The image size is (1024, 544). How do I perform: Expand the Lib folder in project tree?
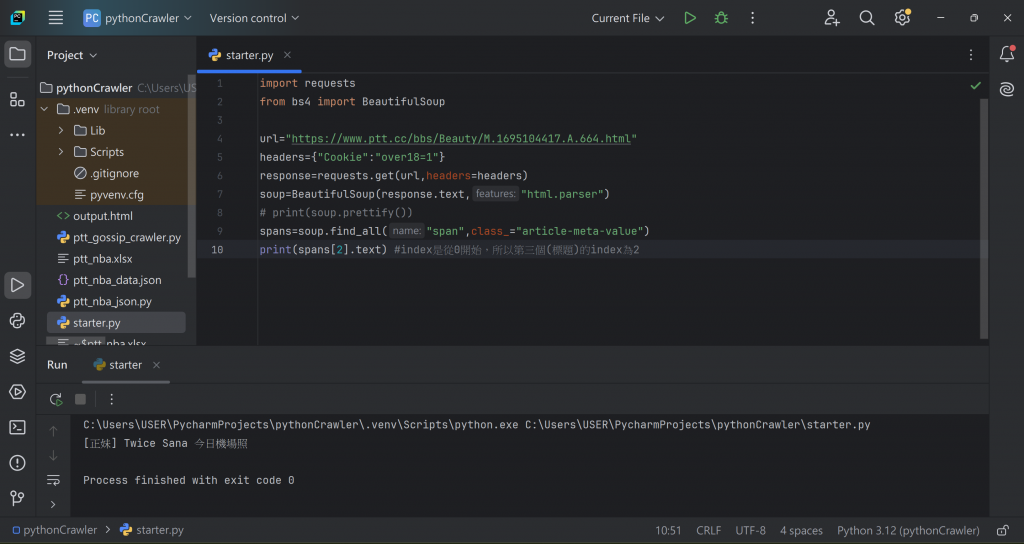60,131
